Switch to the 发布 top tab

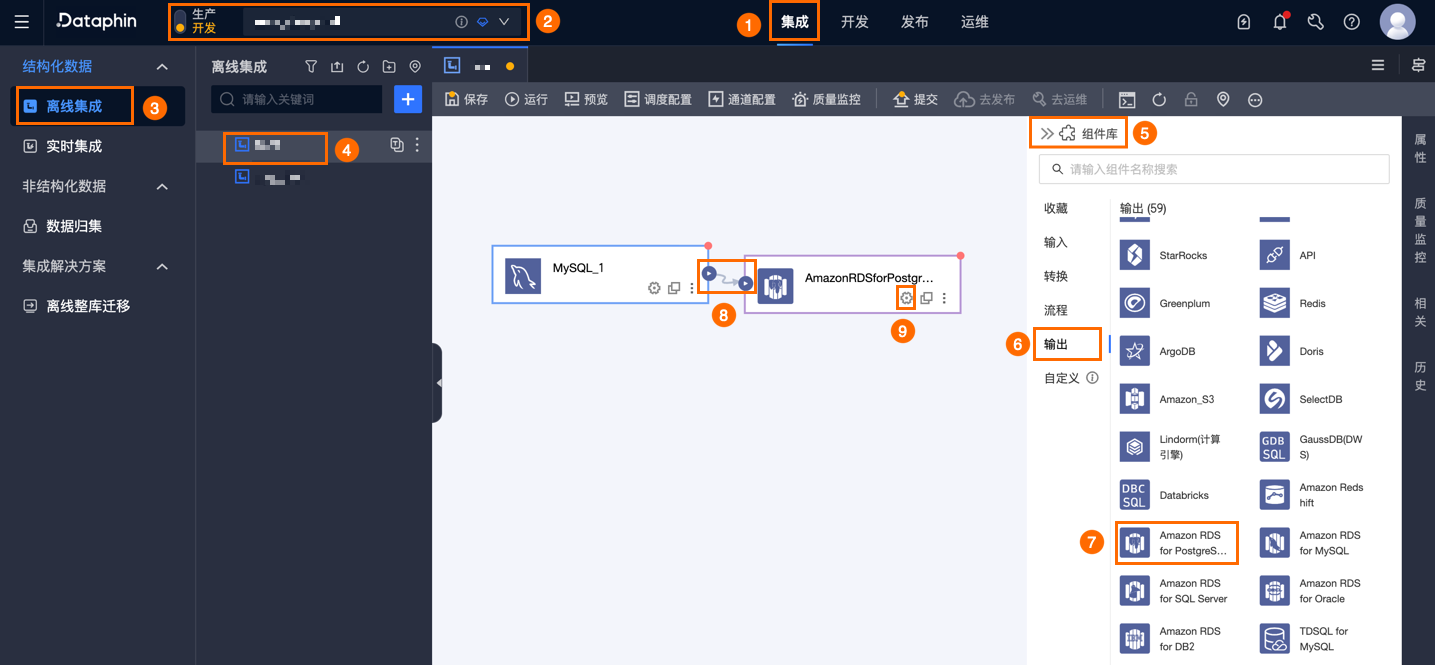click(x=915, y=21)
